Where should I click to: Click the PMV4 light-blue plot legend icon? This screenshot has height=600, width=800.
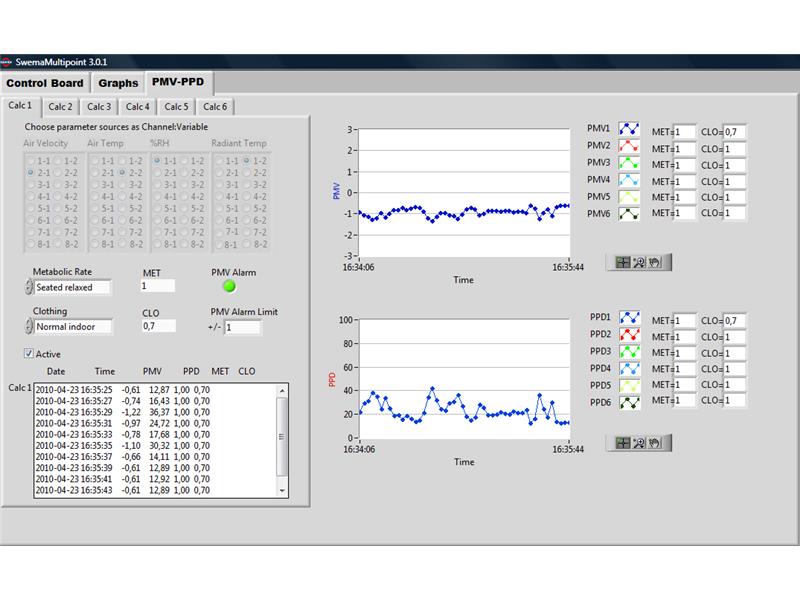click(629, 180)
